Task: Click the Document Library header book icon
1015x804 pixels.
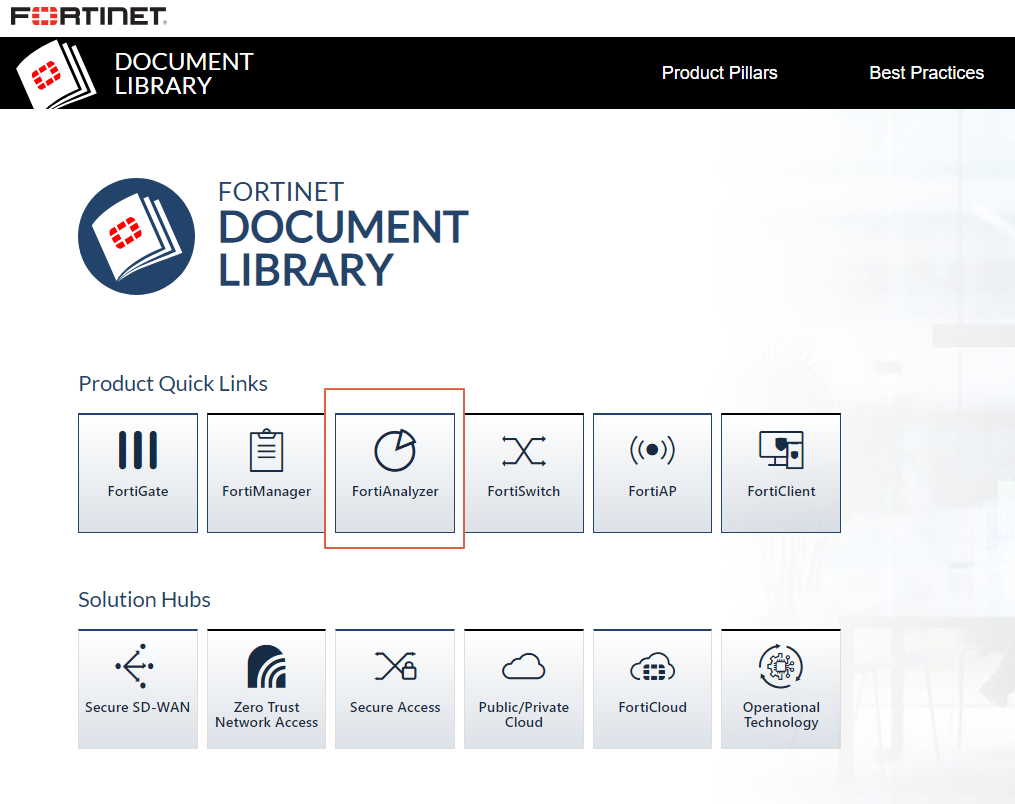Action: pos(56,74)
